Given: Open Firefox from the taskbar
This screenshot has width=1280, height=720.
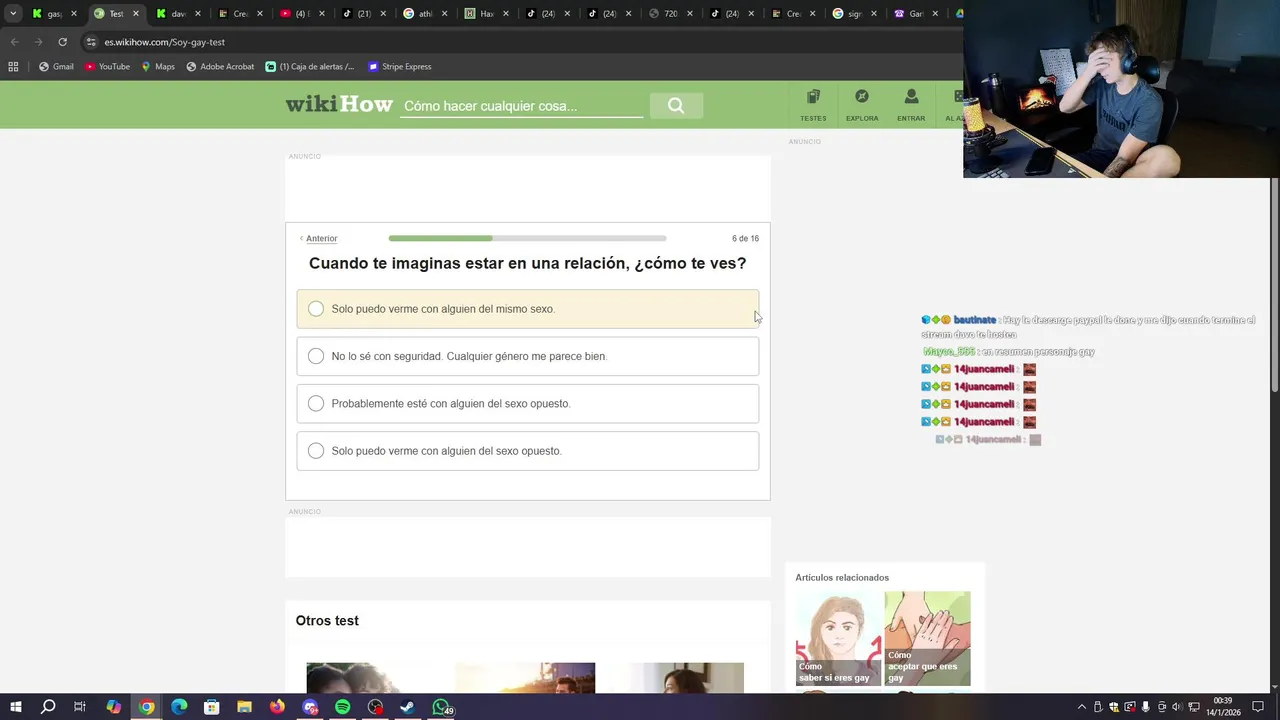Looking at the screenshot, I should (x=277, y=707).
